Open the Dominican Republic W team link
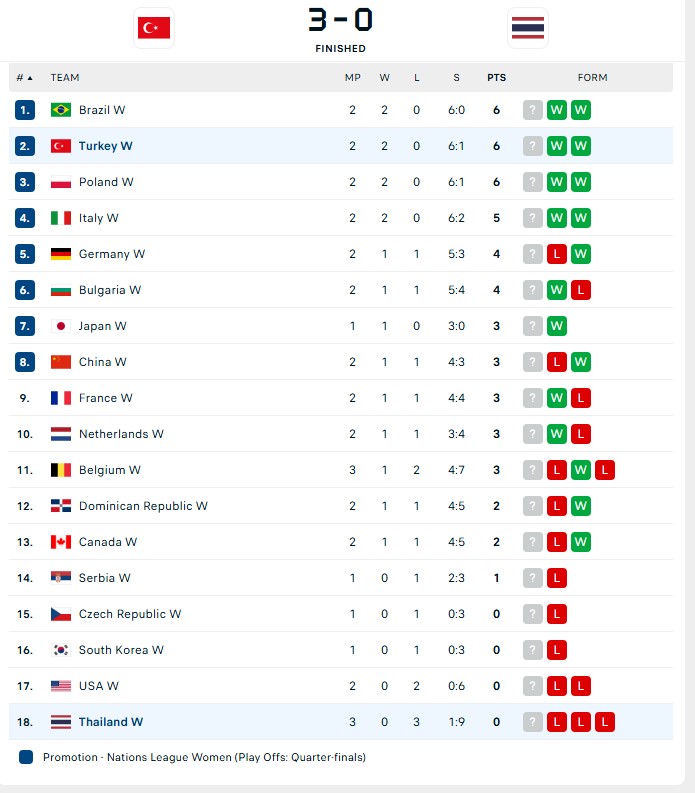 [143, 506]
